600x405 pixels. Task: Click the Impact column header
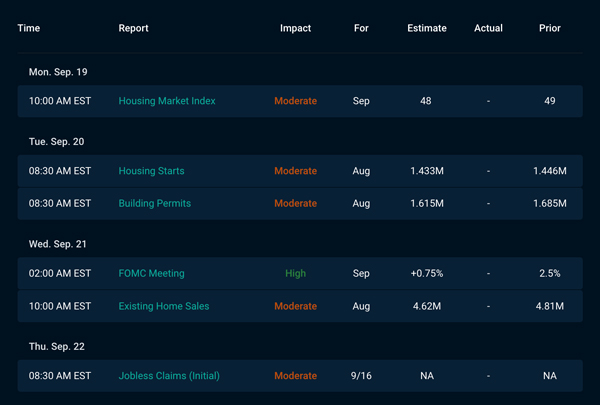click(x=295, y=28)
